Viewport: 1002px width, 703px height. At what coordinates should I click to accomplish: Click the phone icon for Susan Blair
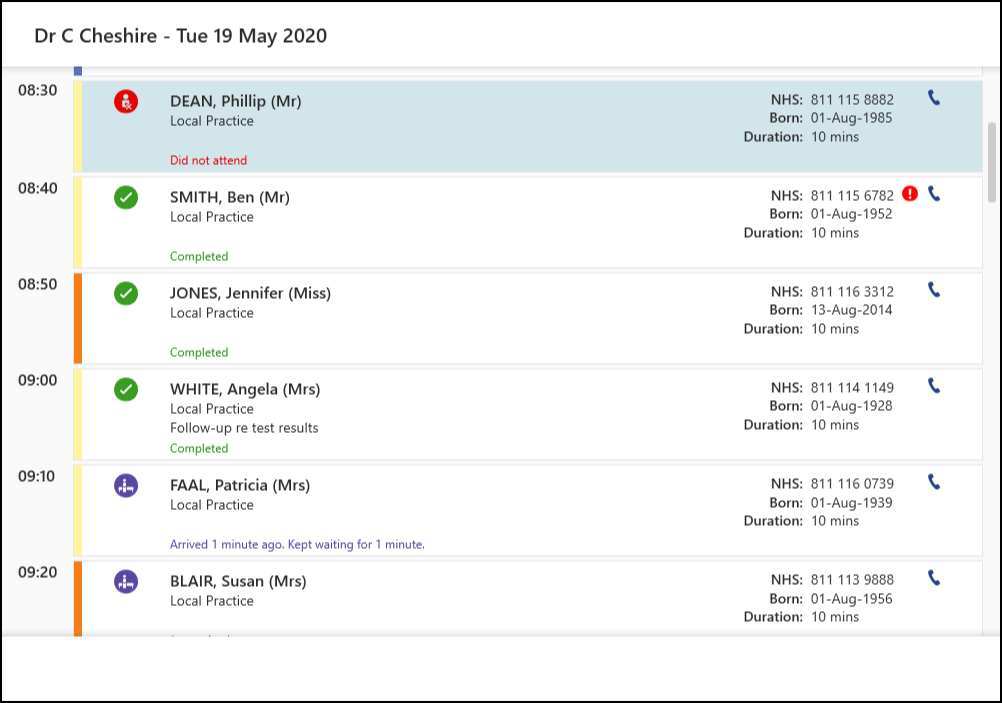934,578
